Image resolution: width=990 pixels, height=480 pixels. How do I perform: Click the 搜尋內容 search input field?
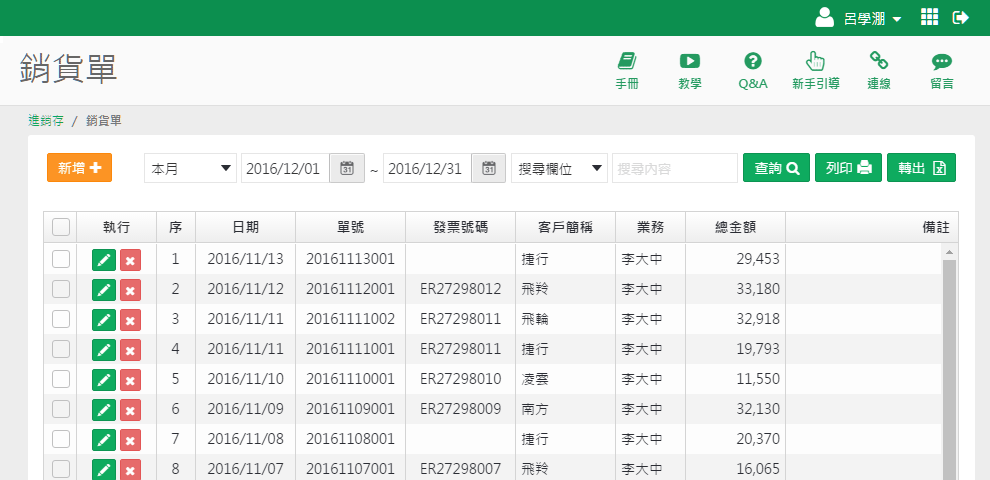coord(674,168)
